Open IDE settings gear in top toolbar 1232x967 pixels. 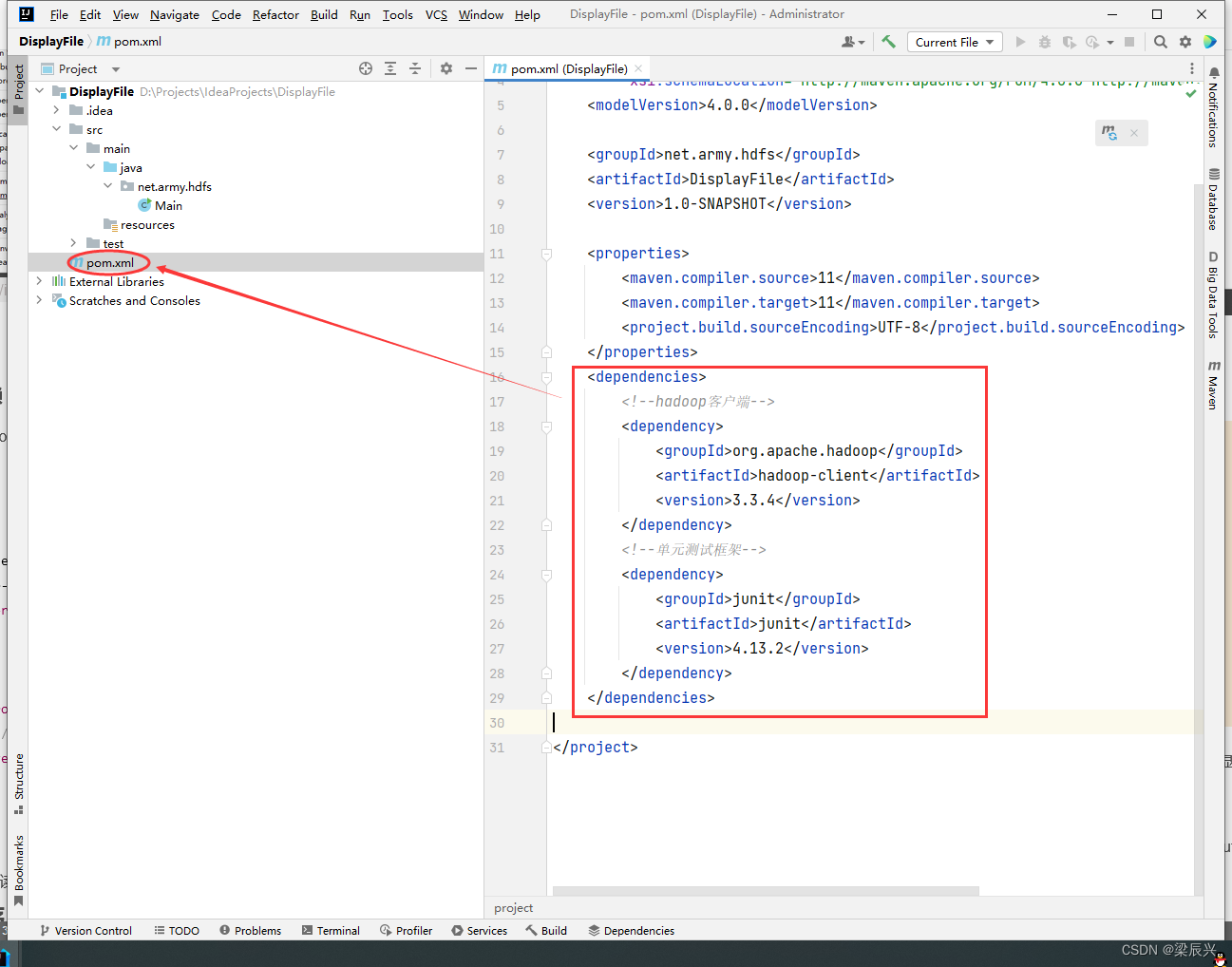click(1185, 42)
